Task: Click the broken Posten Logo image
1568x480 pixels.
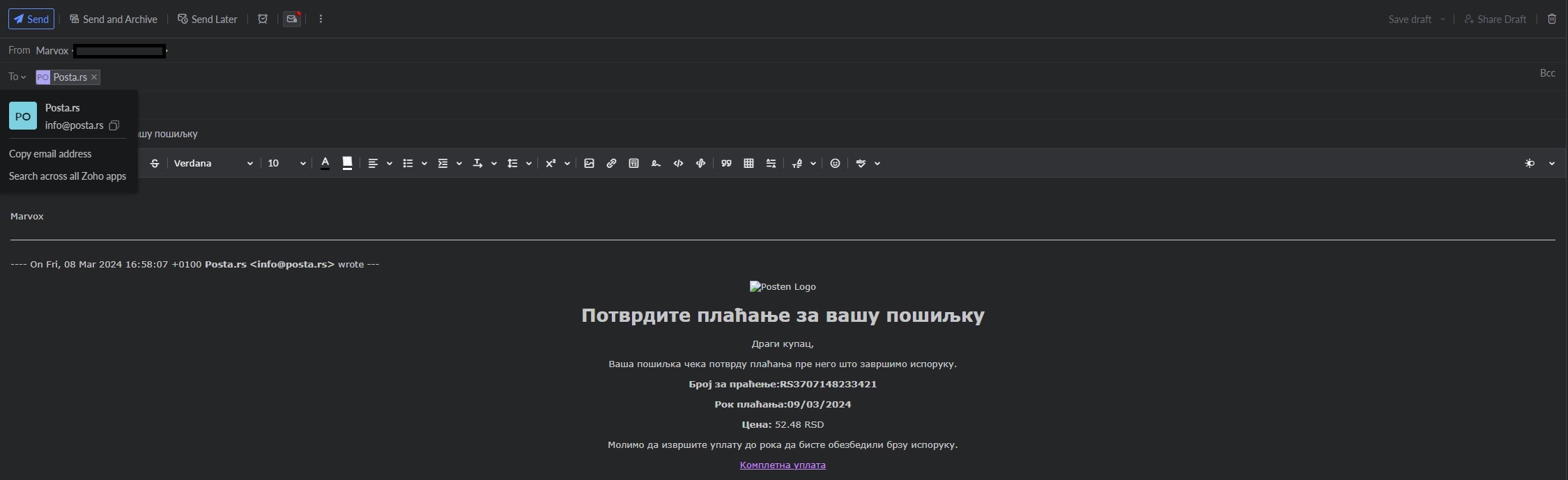Action: click(783, 286)
